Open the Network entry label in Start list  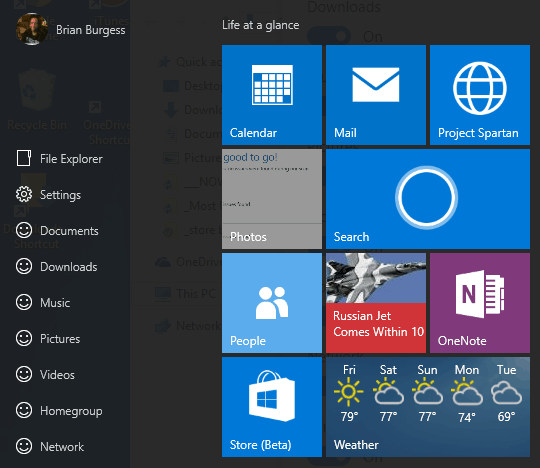click(x=62, y=447)
